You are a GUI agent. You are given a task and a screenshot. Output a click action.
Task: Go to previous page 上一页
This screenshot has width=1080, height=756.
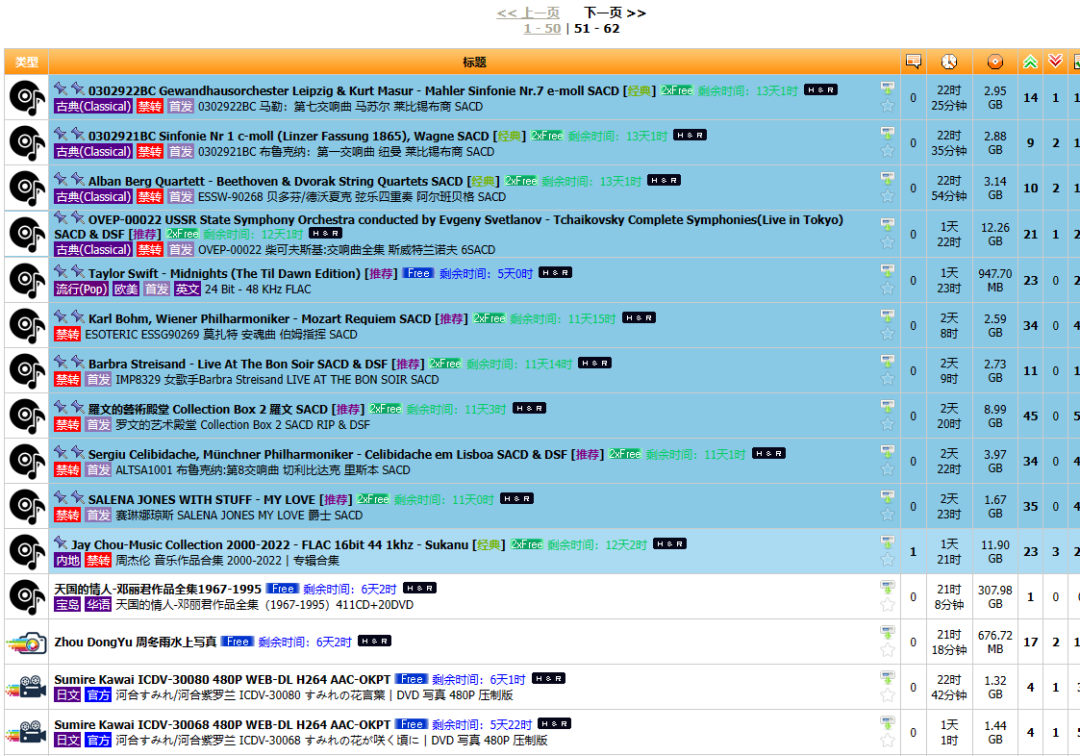528,12
